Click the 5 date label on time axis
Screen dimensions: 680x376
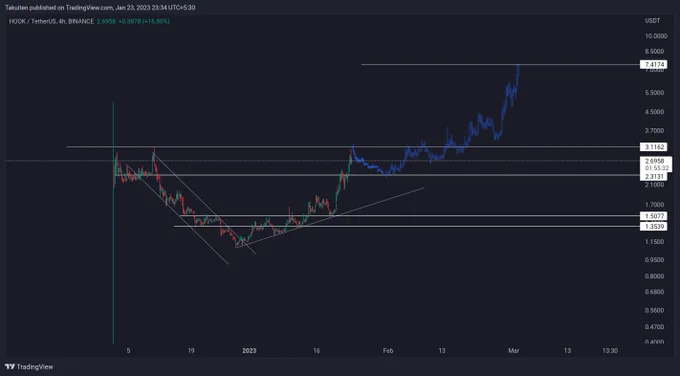128,351
